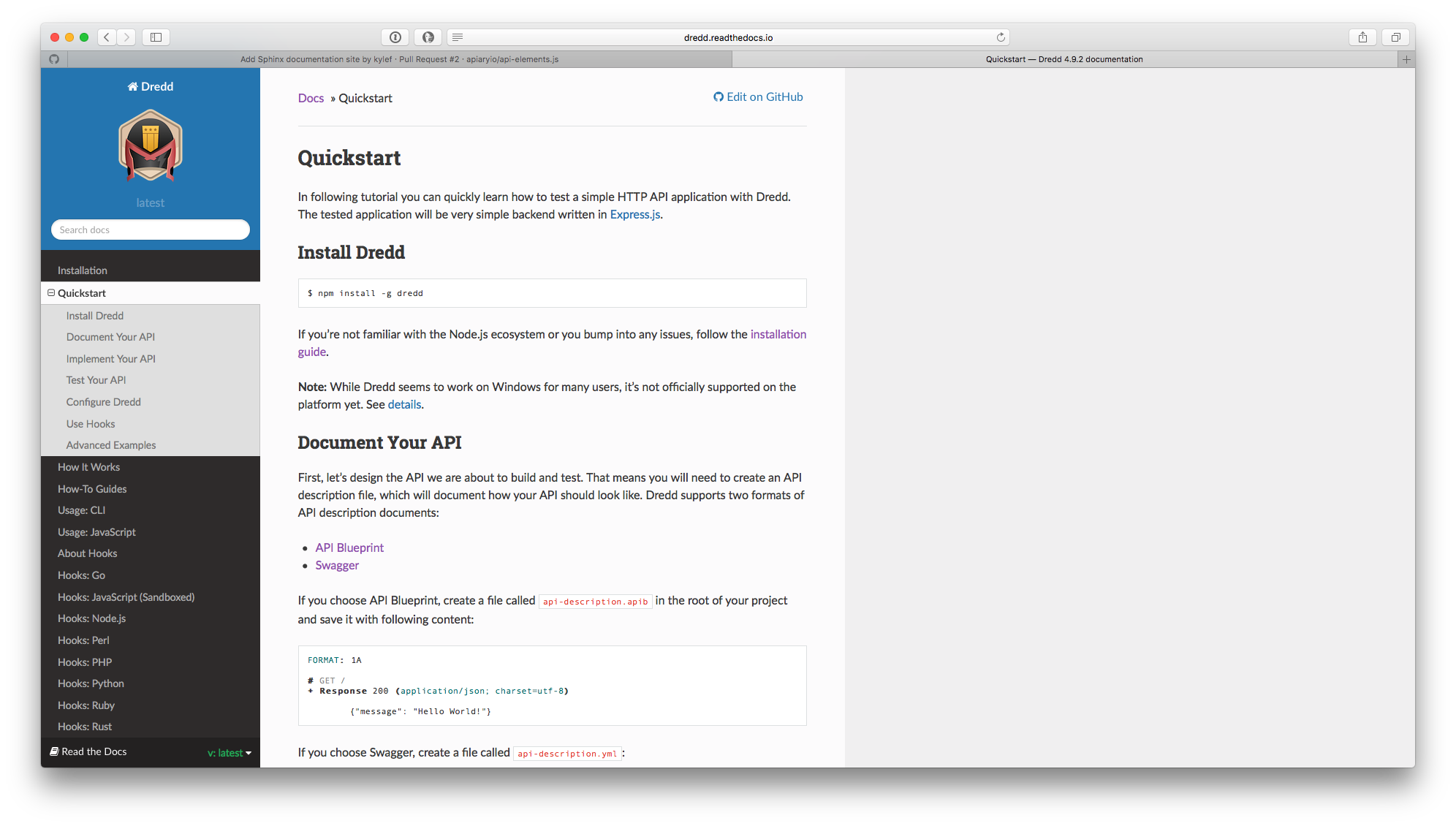Click the Dredd helmet logo image
The width and height of the screenshot is (1456, 826).
coord(151,145)
